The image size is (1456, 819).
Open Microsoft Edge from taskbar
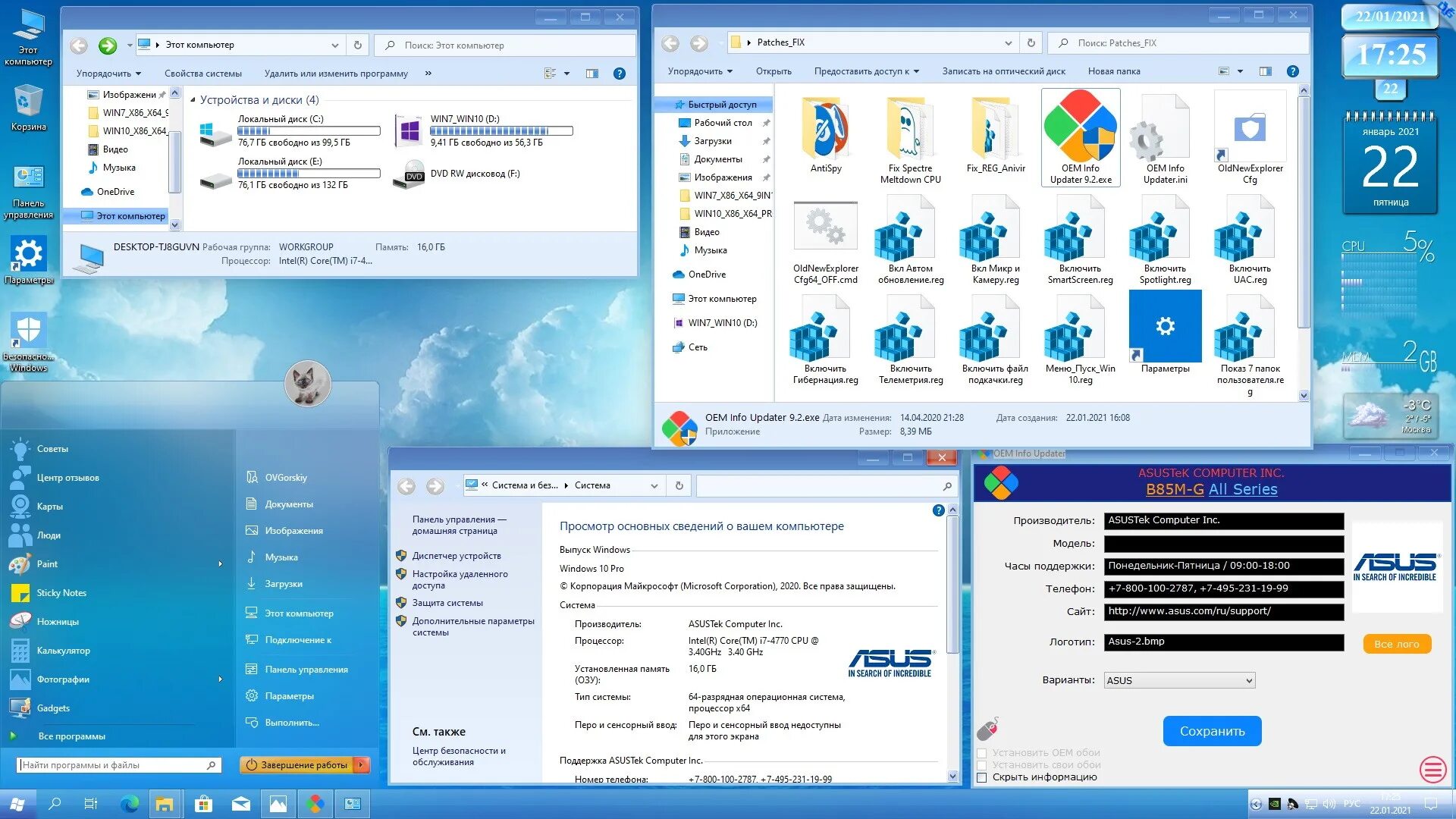point(130,804)
